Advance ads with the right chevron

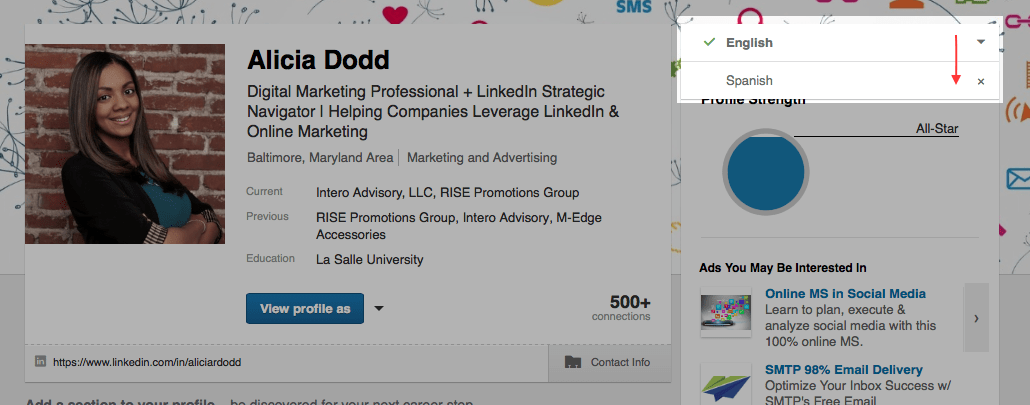click(976, 318)
